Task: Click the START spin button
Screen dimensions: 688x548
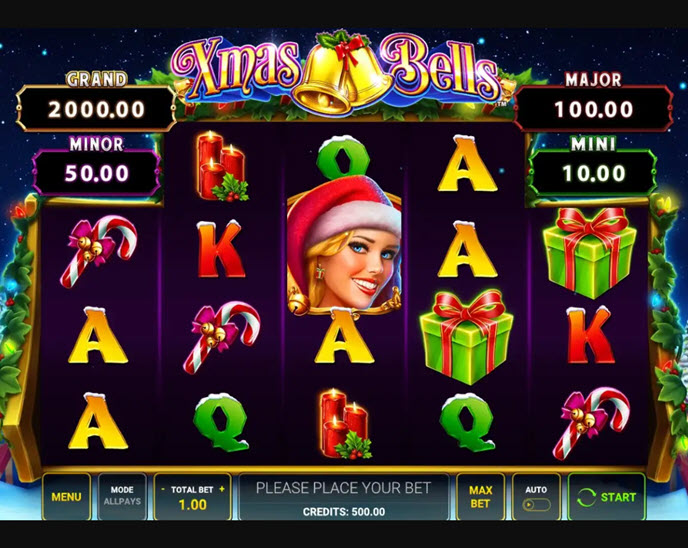Action: (x=606, y=497)
